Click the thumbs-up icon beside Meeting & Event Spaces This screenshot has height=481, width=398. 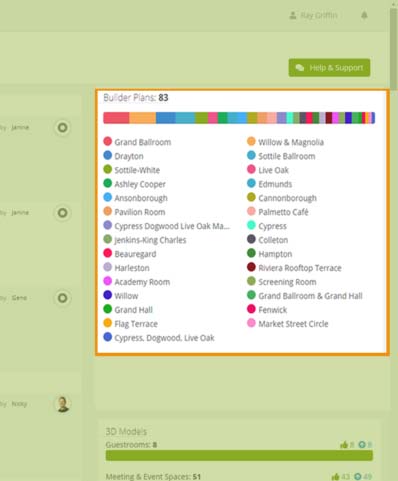click(335, 477)
